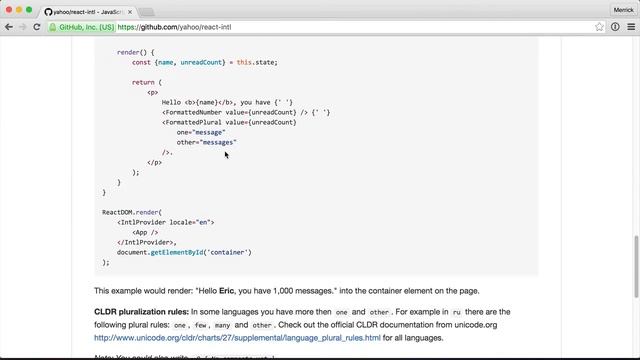640x360 pixels.
Task: Reload the page with refresh icon
Action: (36, 27)
